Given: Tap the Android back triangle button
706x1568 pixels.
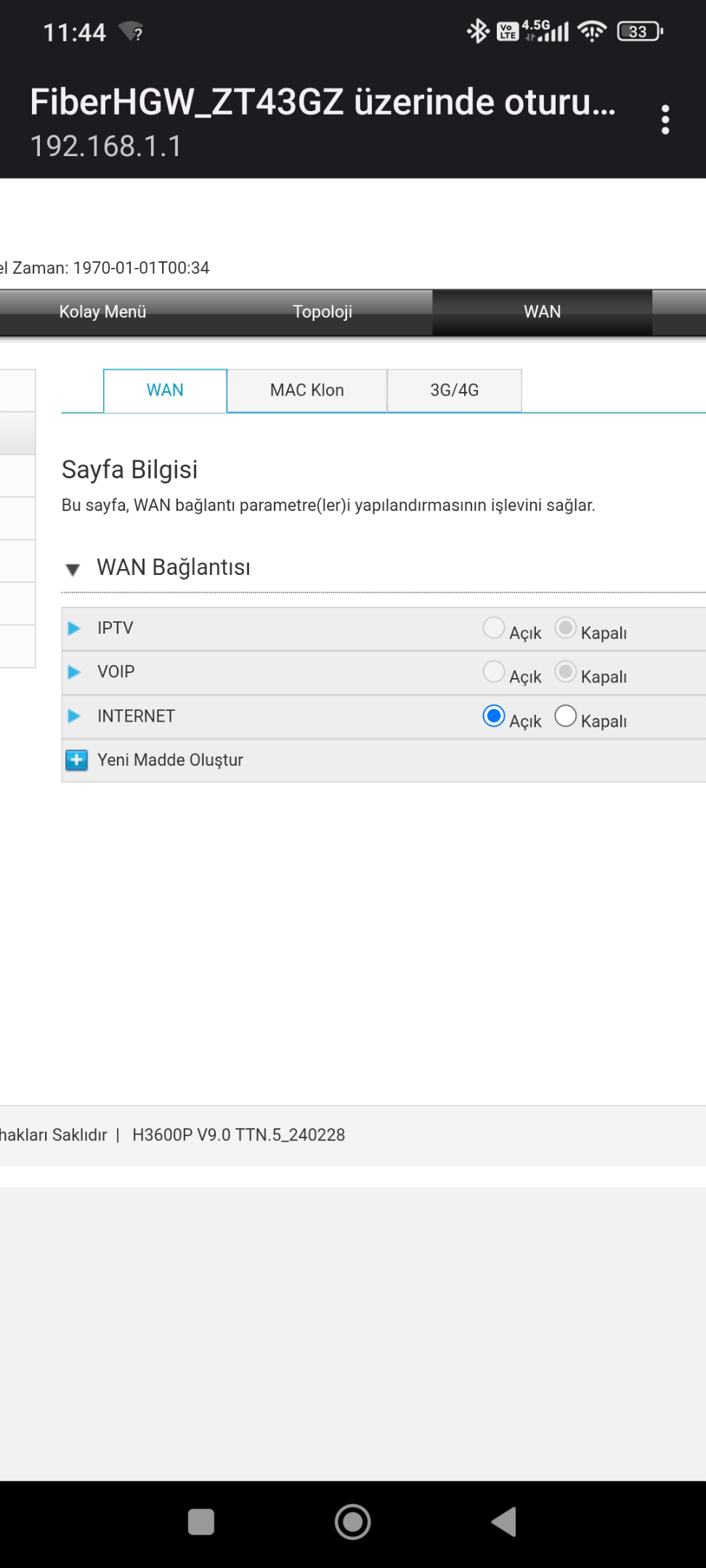Looking at the screenshot, I should (x=504, y=1522).
